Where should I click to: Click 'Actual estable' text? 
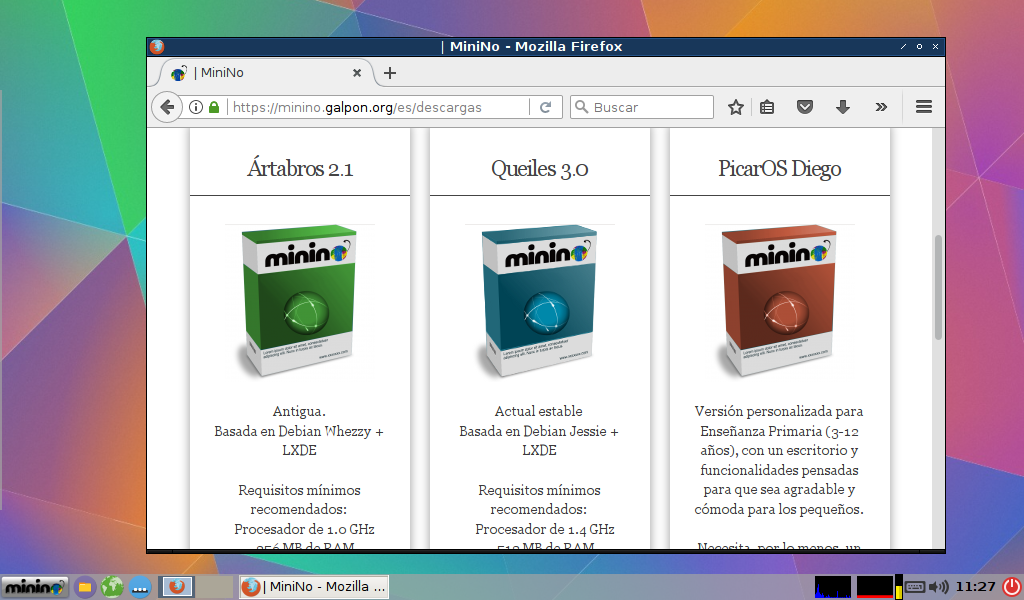pos(539,411)
